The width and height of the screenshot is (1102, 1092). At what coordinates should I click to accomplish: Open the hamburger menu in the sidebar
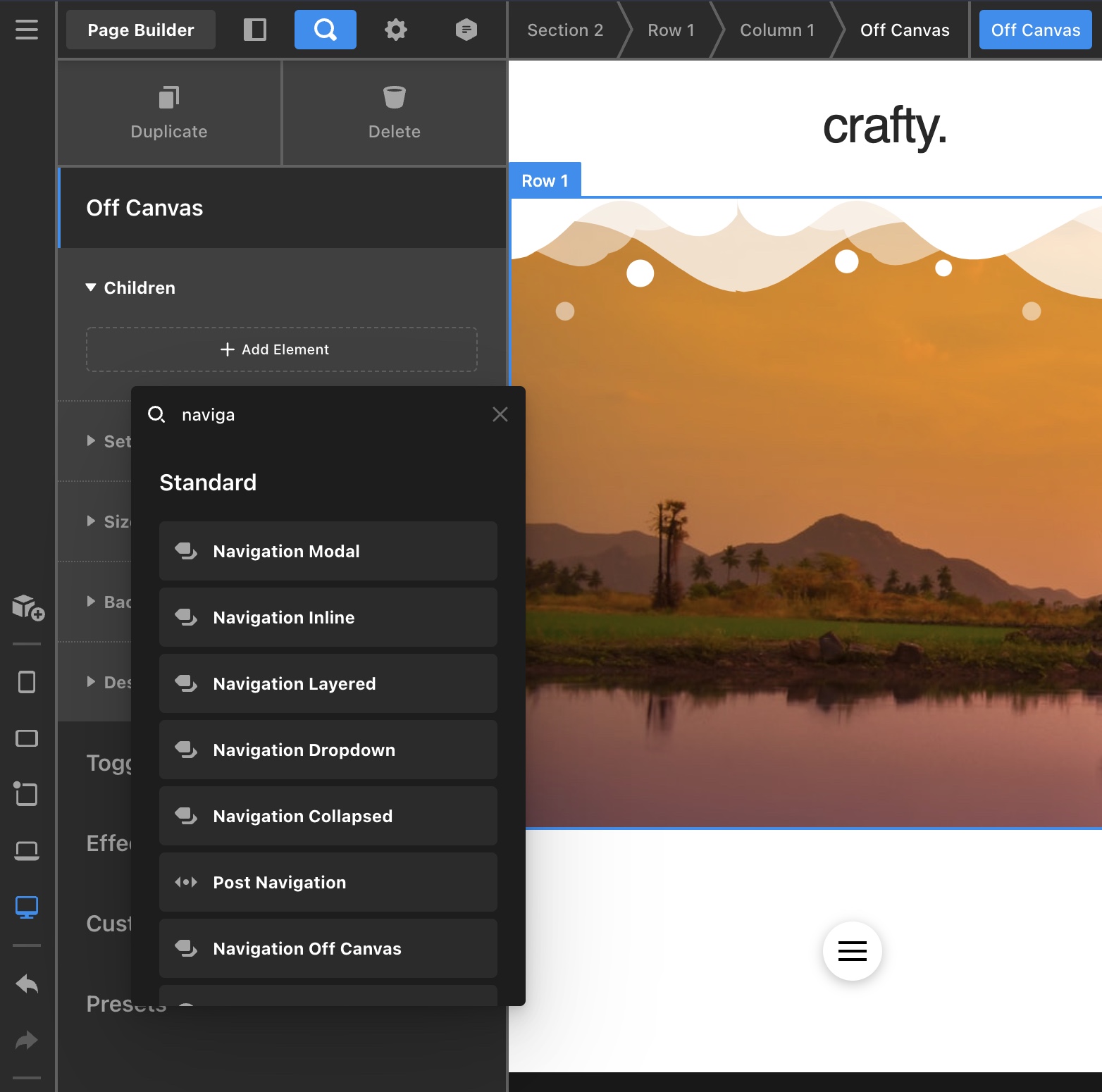[x=27, y=30]
